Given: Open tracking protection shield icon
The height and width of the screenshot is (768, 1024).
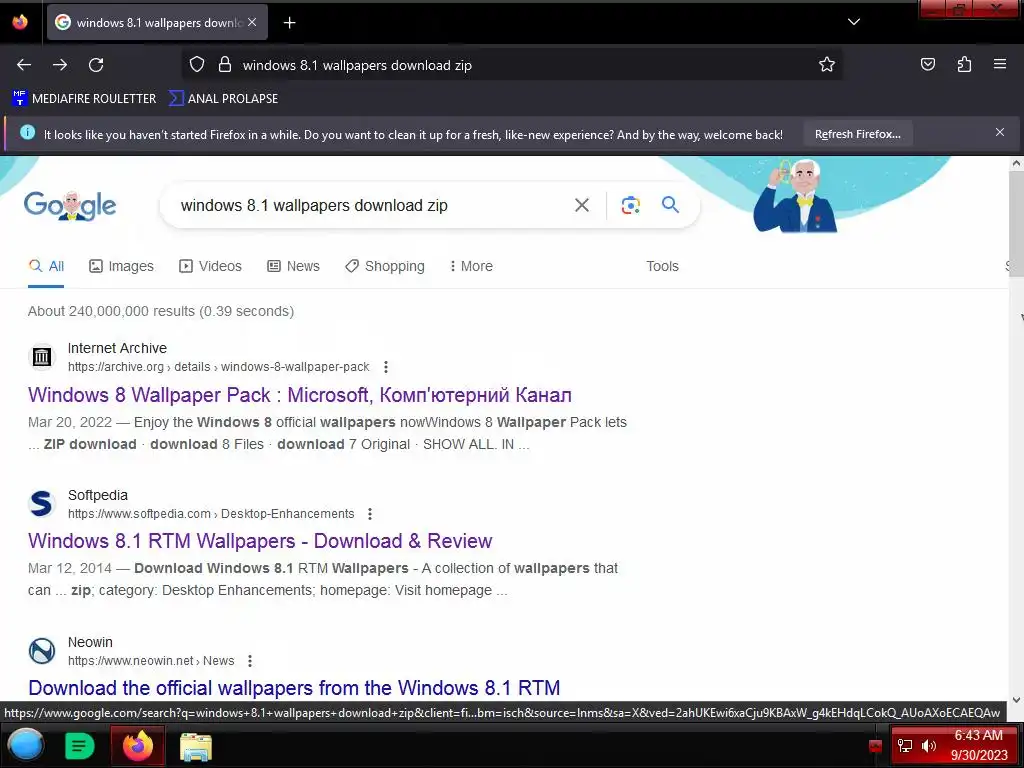Looking at the screenshot, I should 197,65.
